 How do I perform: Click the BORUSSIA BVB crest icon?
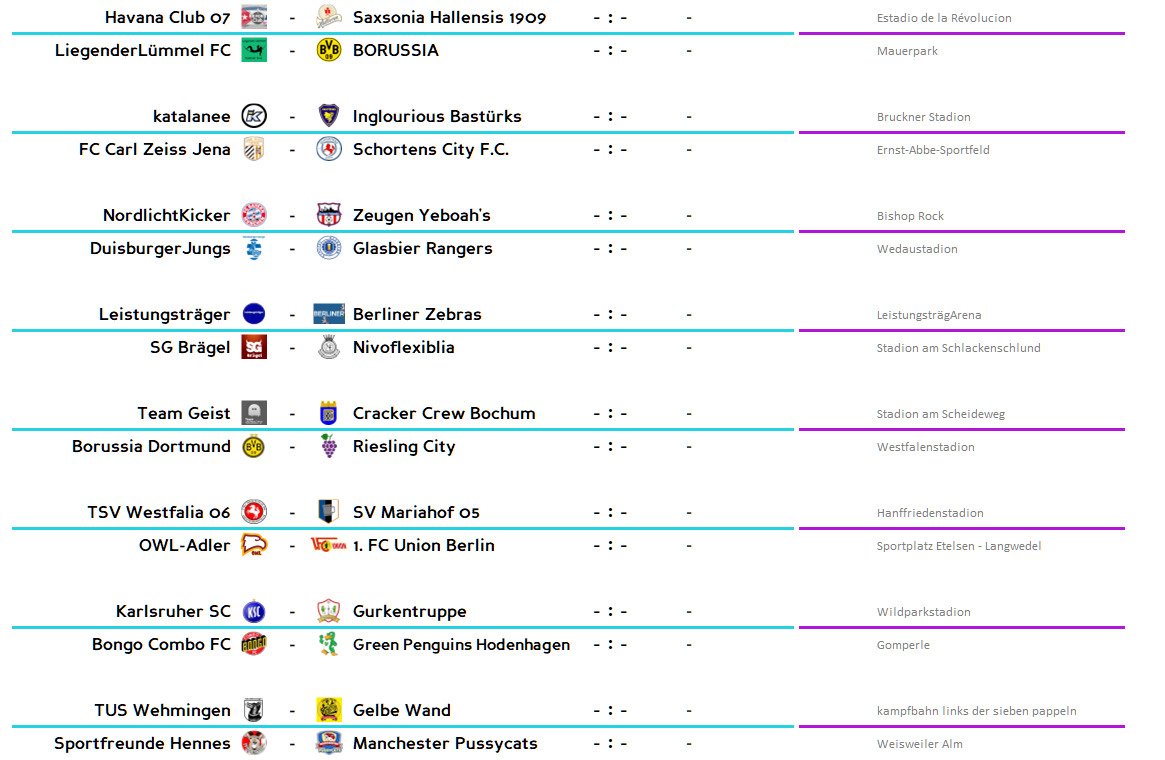coord(328,50)
